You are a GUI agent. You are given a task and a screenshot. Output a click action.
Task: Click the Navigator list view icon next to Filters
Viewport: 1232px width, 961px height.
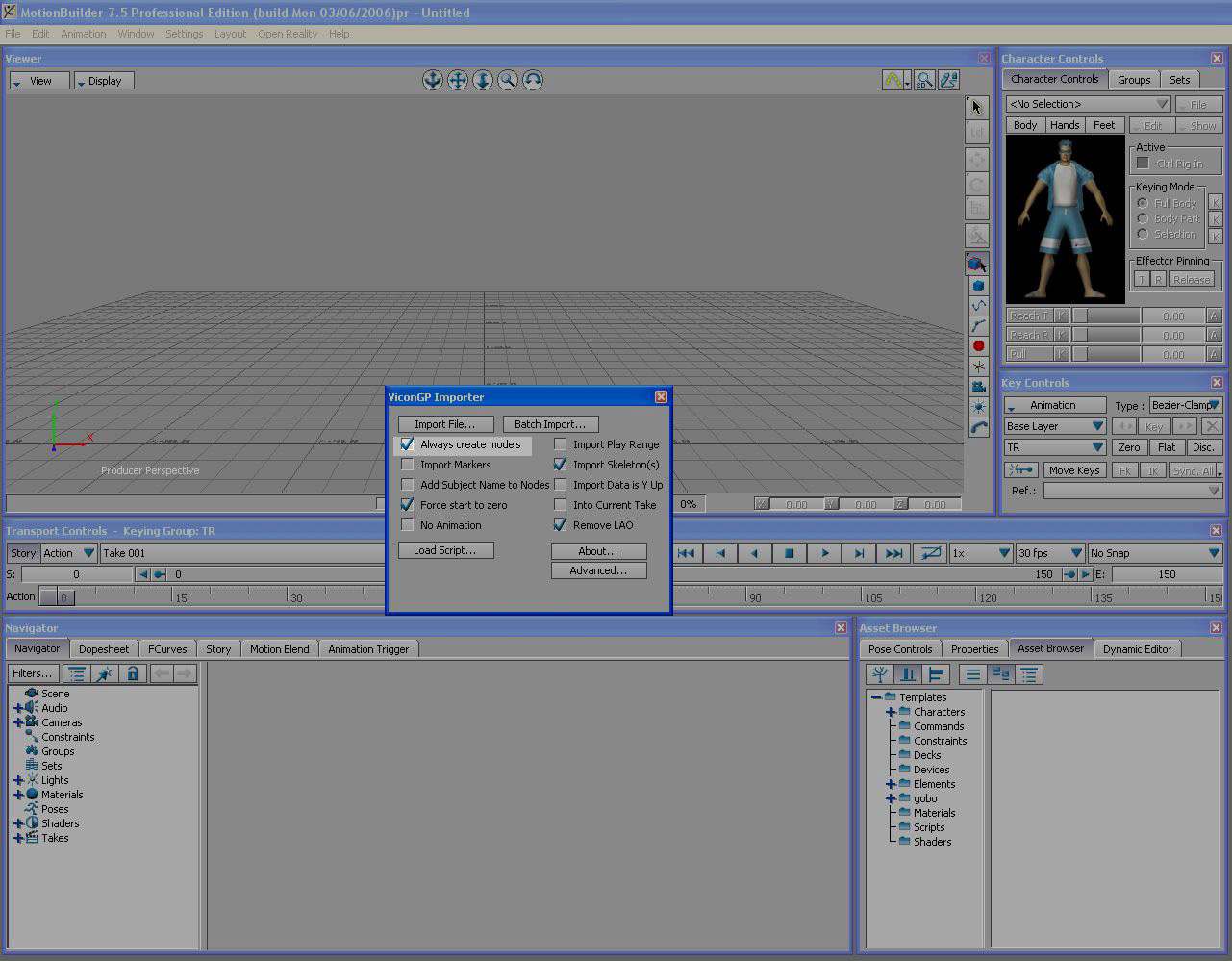point(77,673)
